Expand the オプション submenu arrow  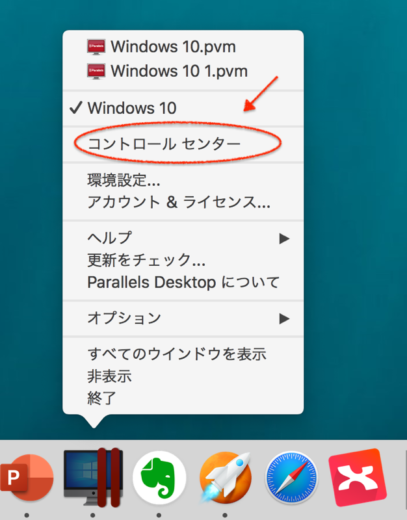tap(284, 318)
